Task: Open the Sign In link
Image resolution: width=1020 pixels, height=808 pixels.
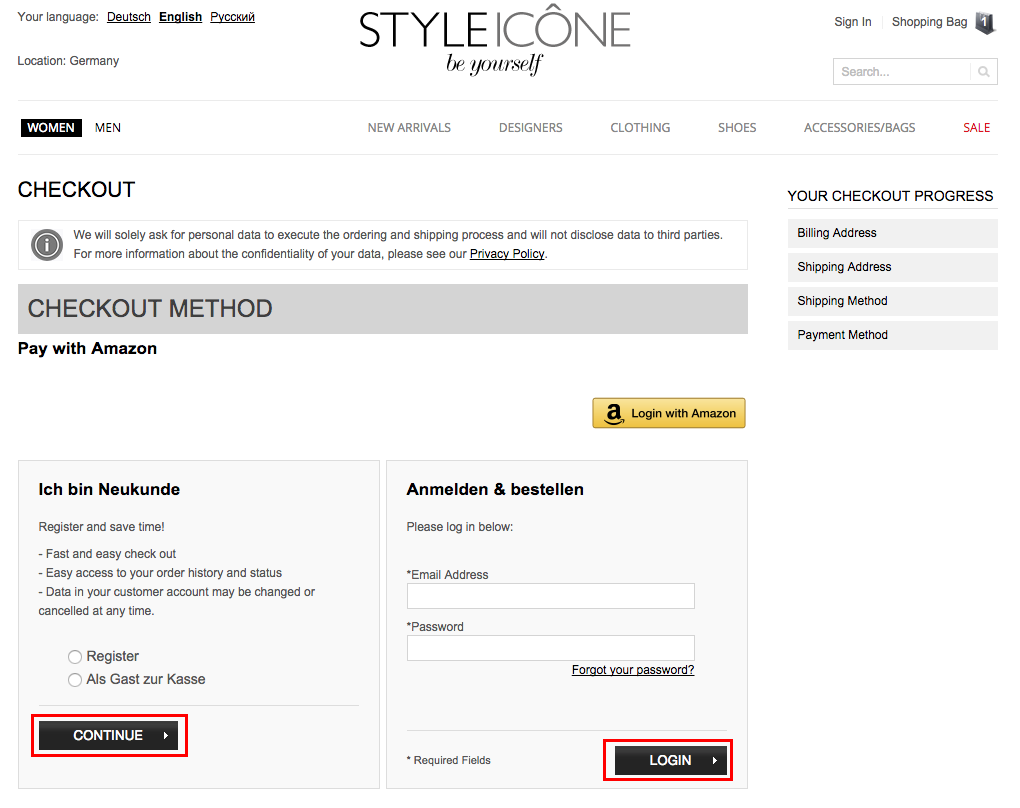Action: tap(853, 22)
